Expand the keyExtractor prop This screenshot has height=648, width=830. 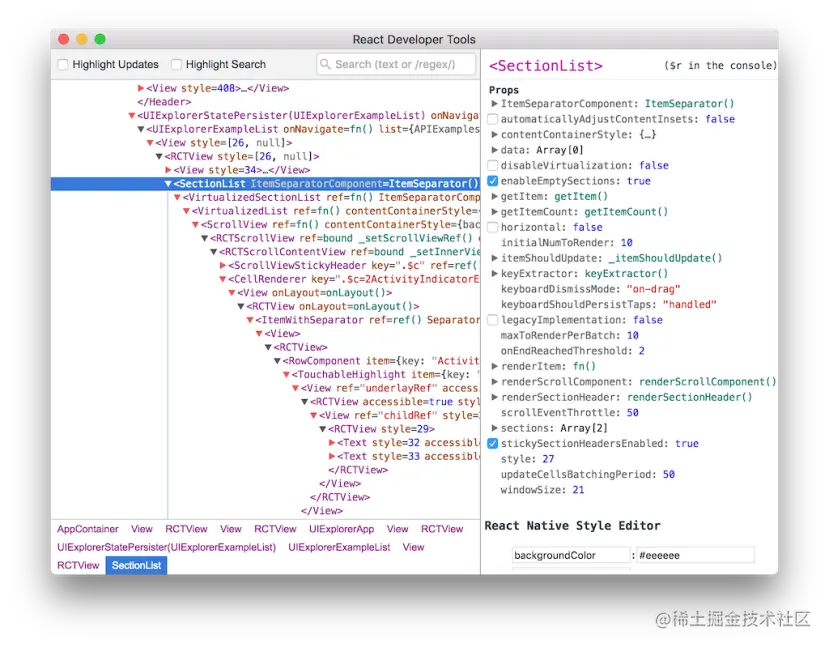(494, 274)
